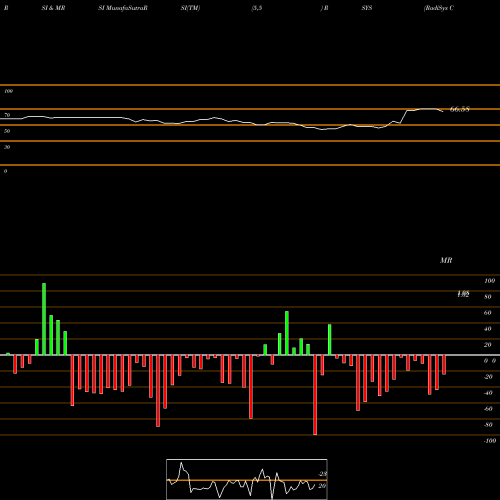Click the 'SI(TM)' header label
Screen dimensions: 500x500
190,8
